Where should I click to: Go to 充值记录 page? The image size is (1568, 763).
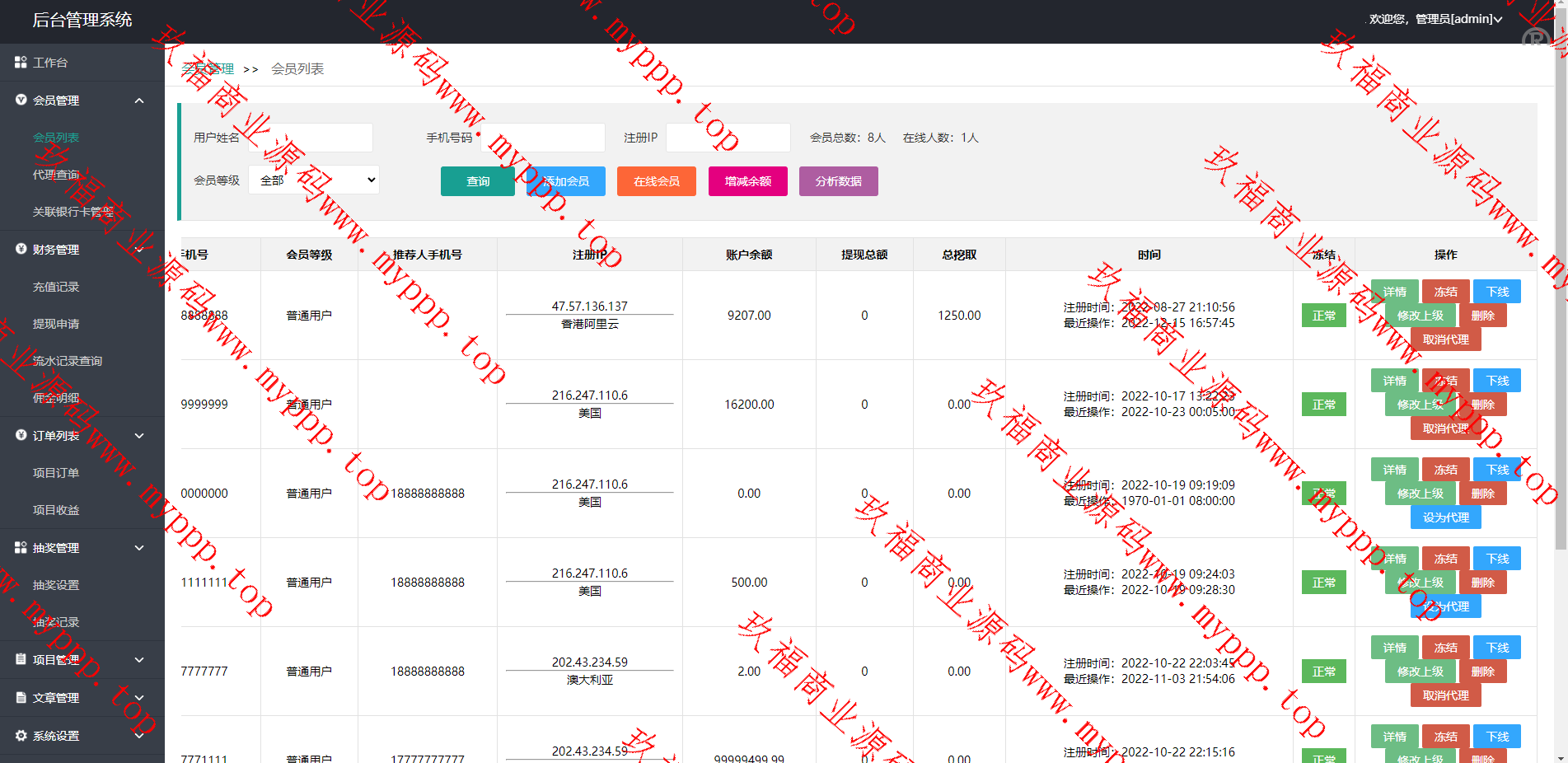[x=56, y=287]
